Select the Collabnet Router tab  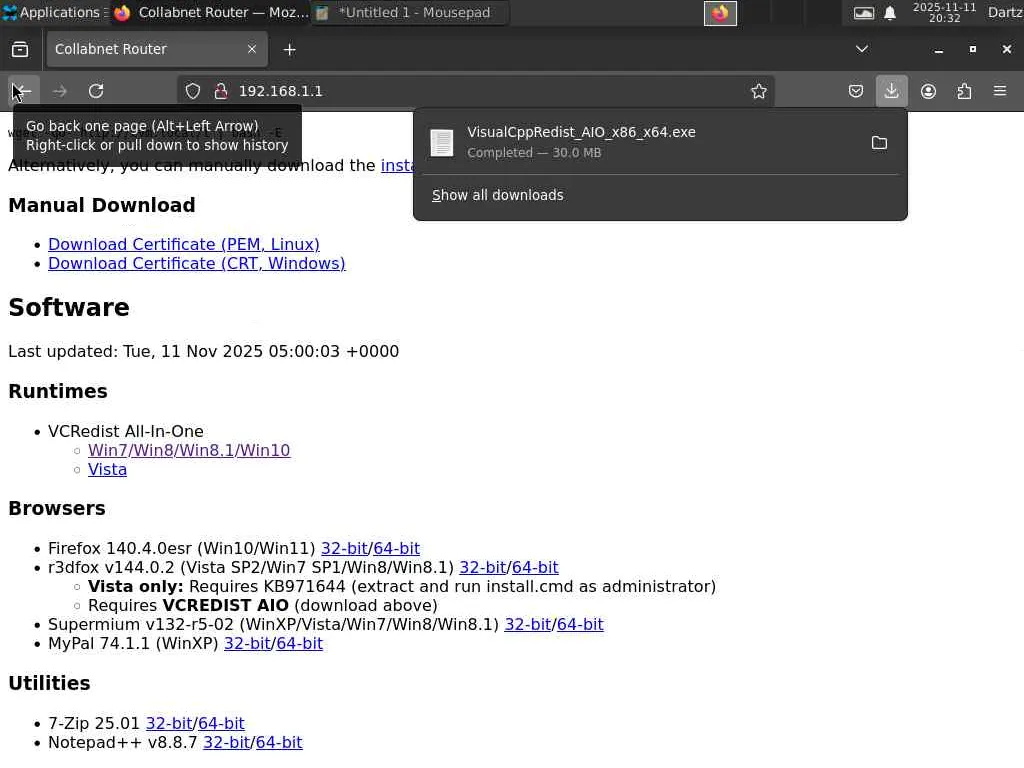pos(157,49)
